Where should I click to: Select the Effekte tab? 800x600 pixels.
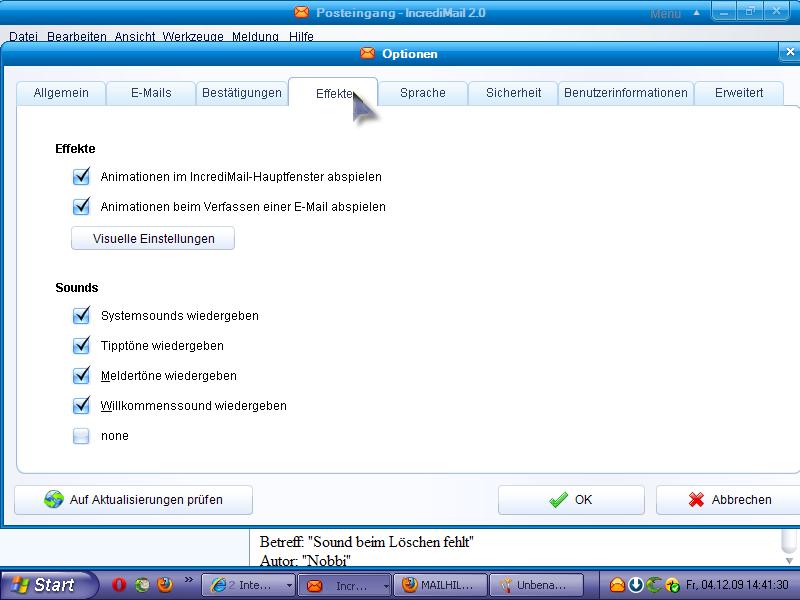[x=333, y=93]
